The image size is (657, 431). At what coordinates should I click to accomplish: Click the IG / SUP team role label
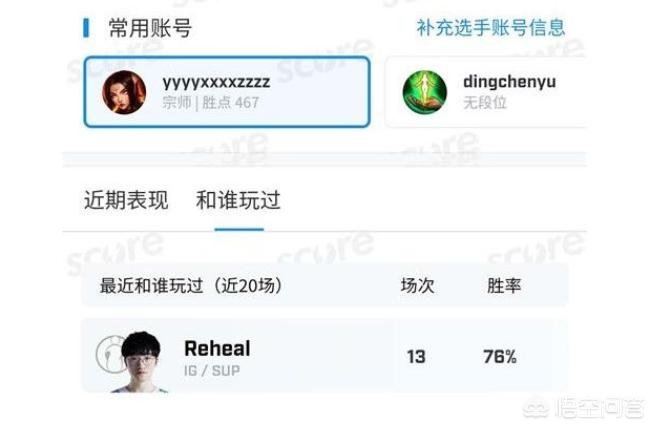212,371
